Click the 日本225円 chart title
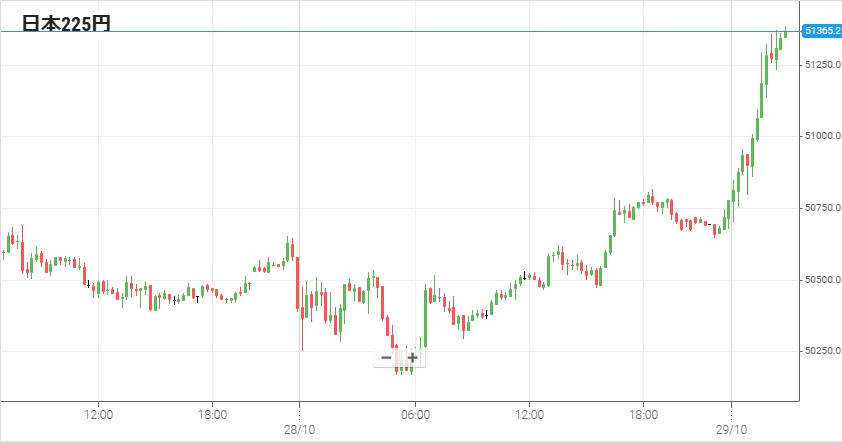 [x=66, y=22]
